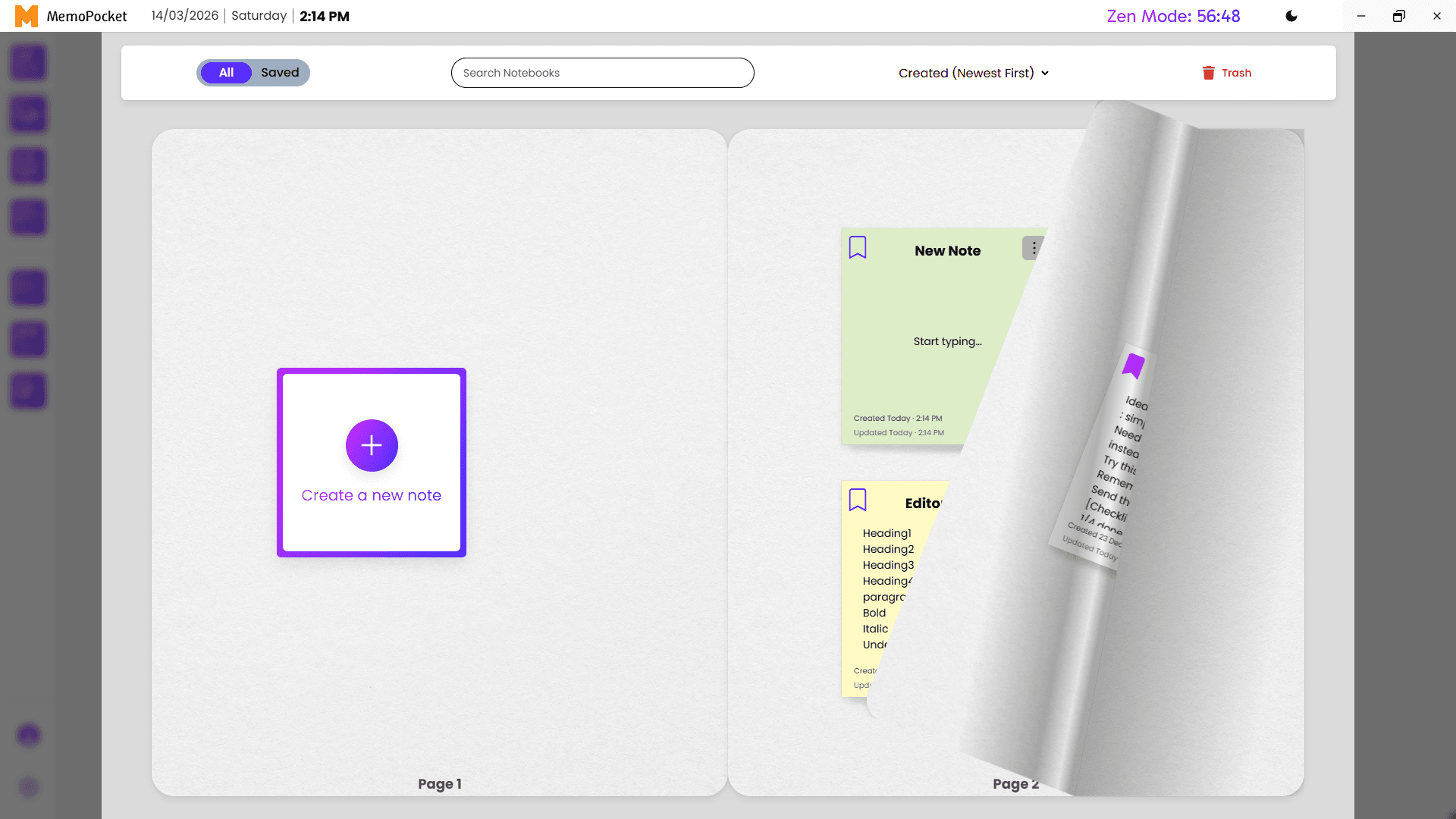Click the date 14/03/2026
The width and height of the screenshot is (1456, 819).
tap(184, 16)
